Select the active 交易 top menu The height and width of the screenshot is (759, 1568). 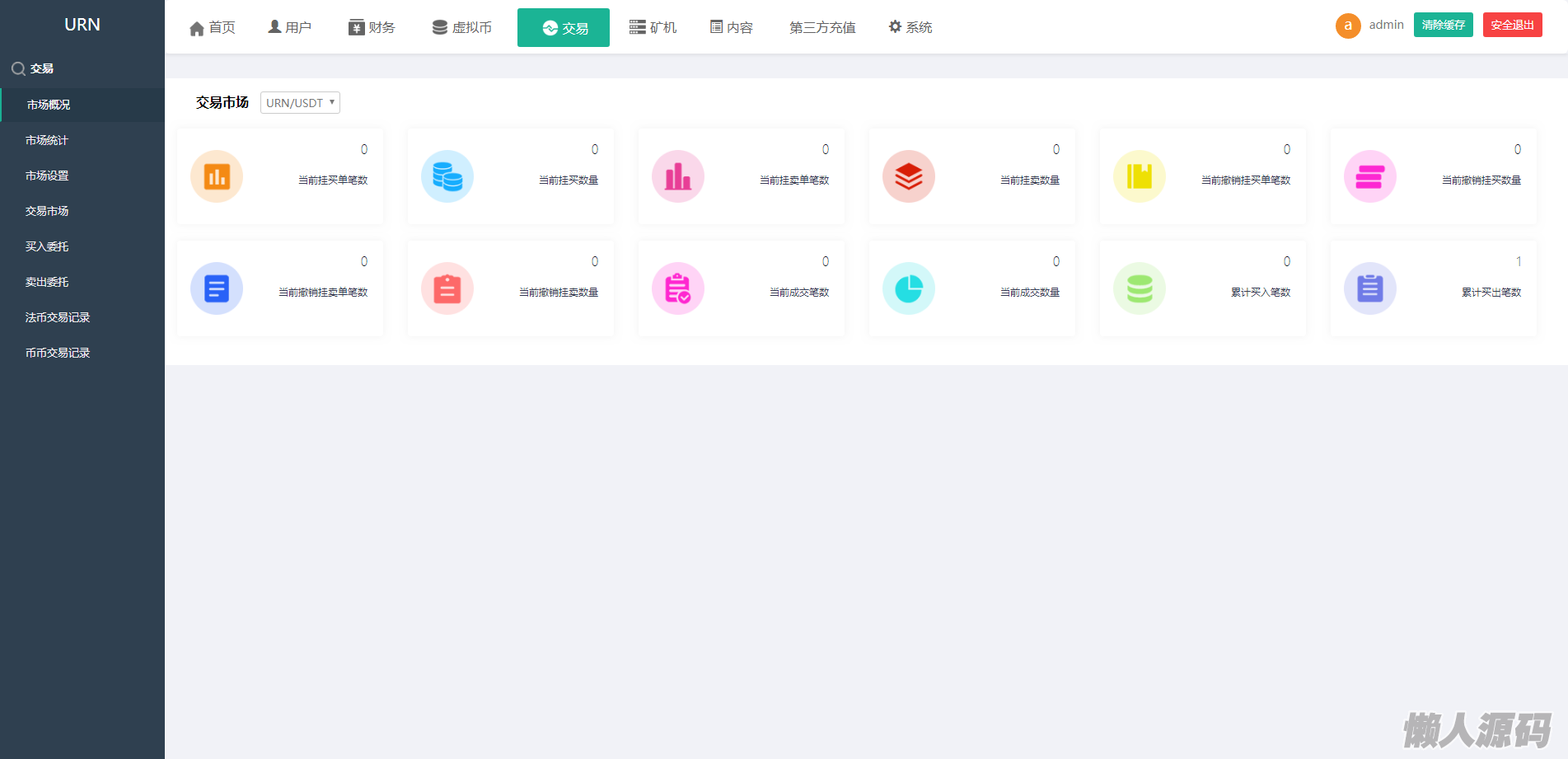(564, 28)
